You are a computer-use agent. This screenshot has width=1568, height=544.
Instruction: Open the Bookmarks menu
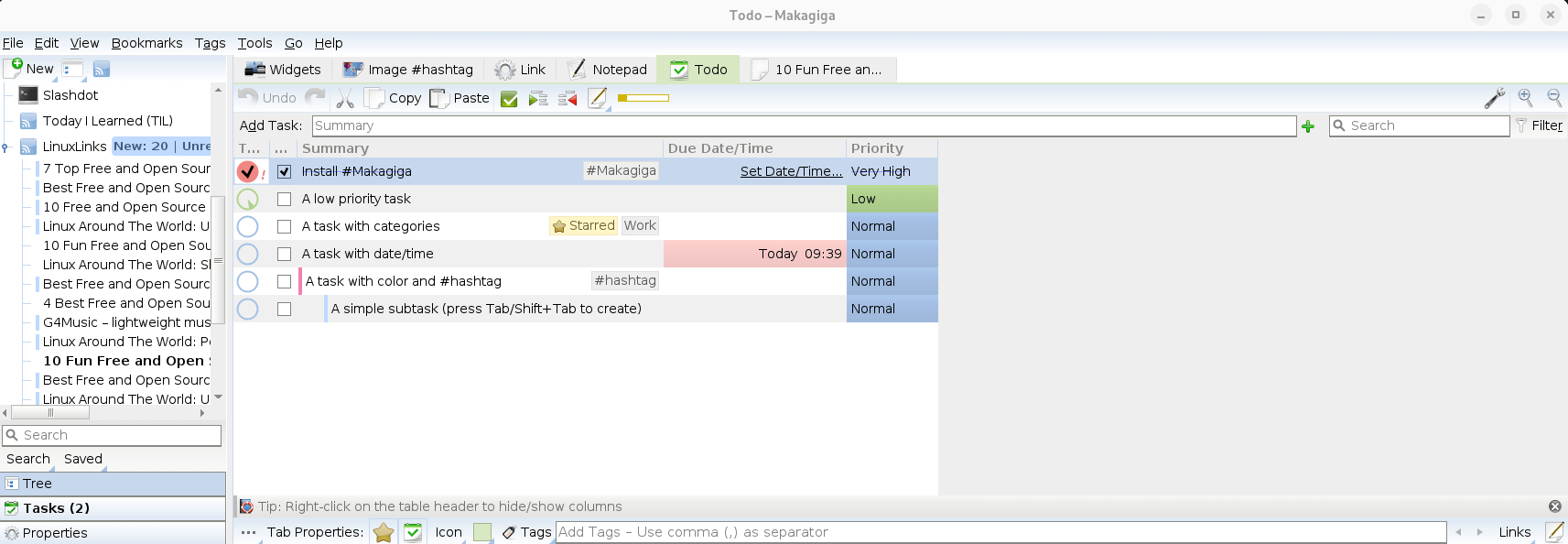(146, 43)
